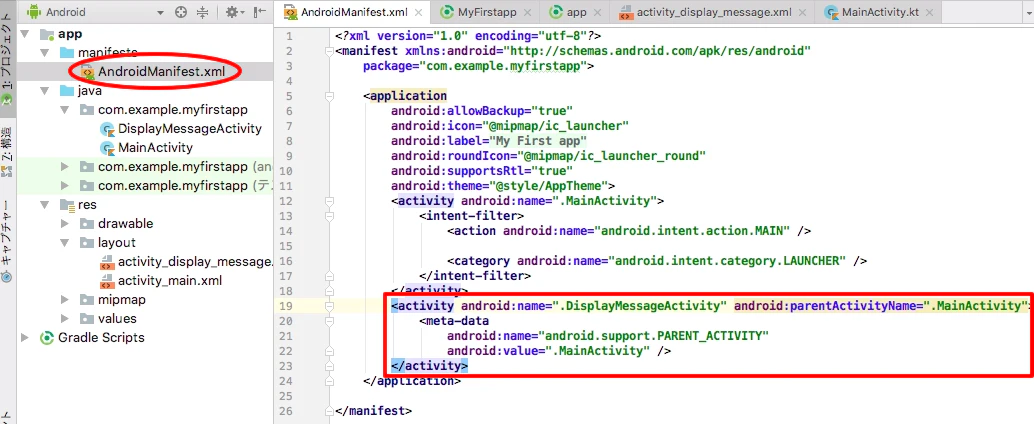
Task: Expand the drawable folder
Action: coord(65,224)
